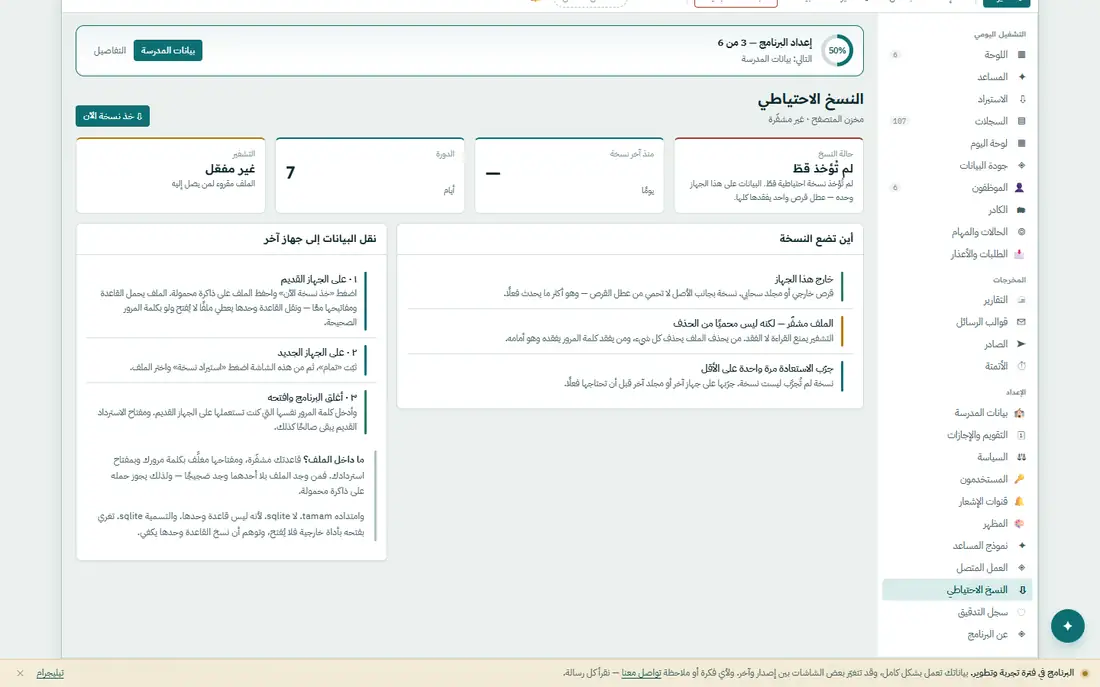This screenshot has width=1100, height=687.
Task: Open الكادر folder icon
Action: (1021, 210)
